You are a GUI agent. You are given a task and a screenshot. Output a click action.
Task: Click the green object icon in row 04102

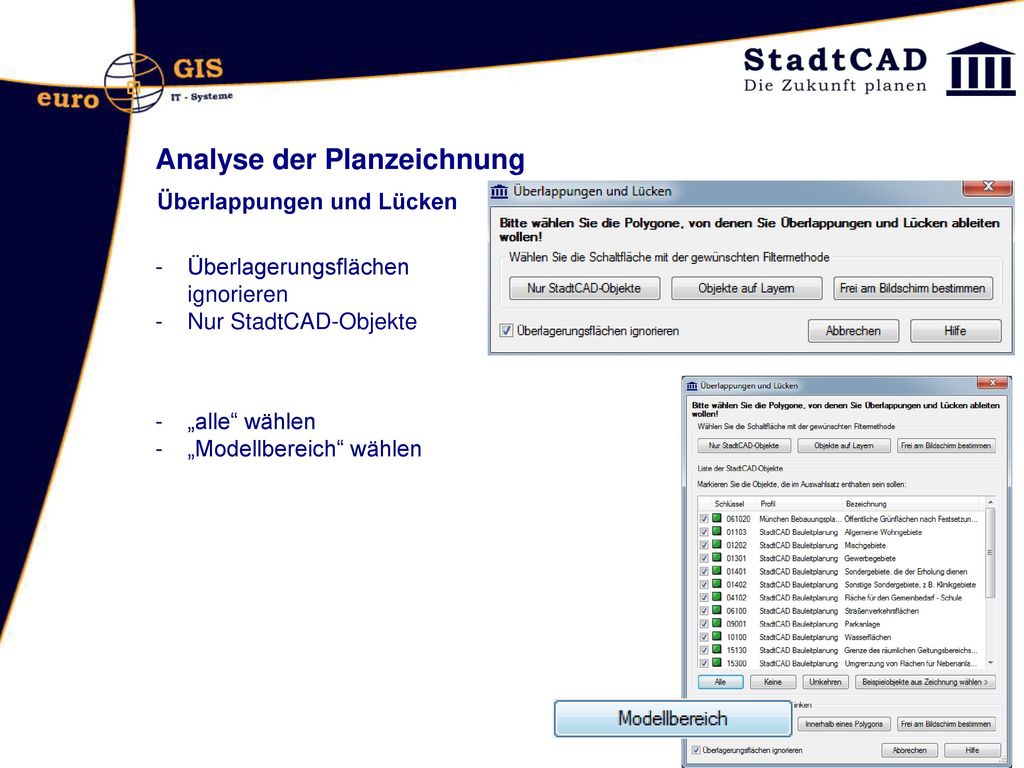tap(716, 597)
